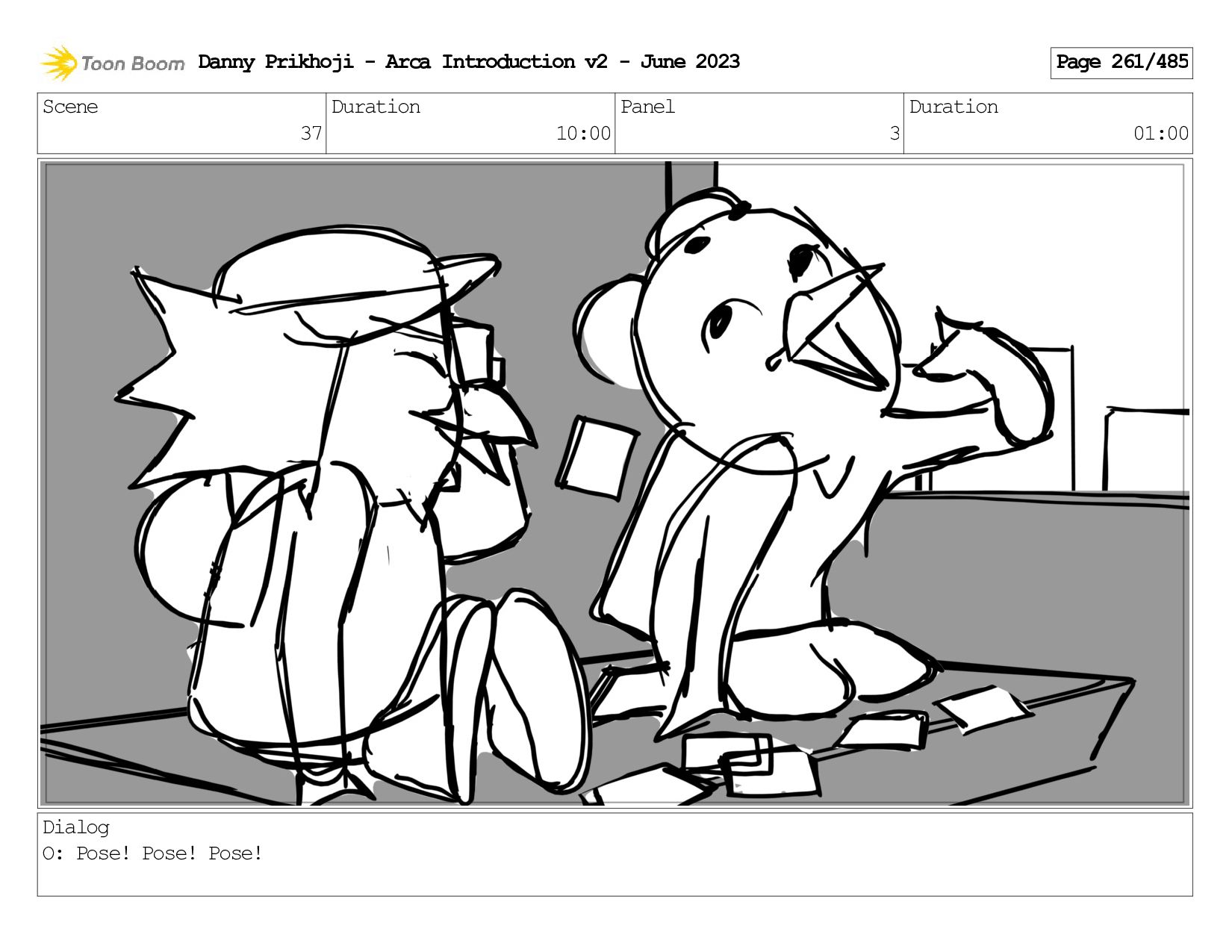Click the panel number 3

point(895,134)
